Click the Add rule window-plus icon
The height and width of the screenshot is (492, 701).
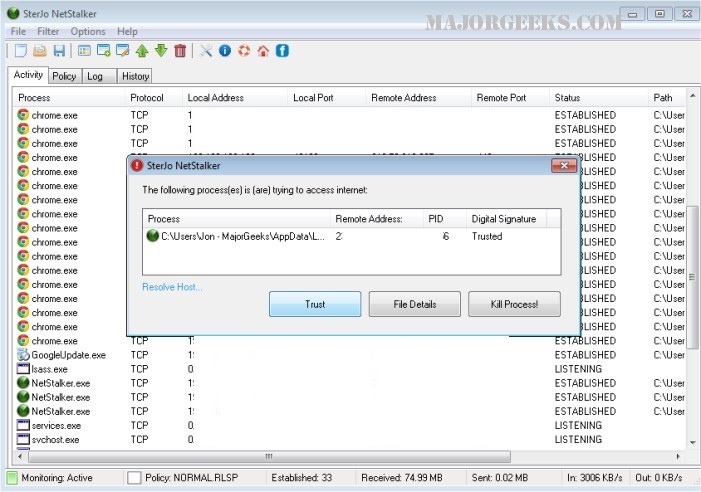tap(104, 50)
